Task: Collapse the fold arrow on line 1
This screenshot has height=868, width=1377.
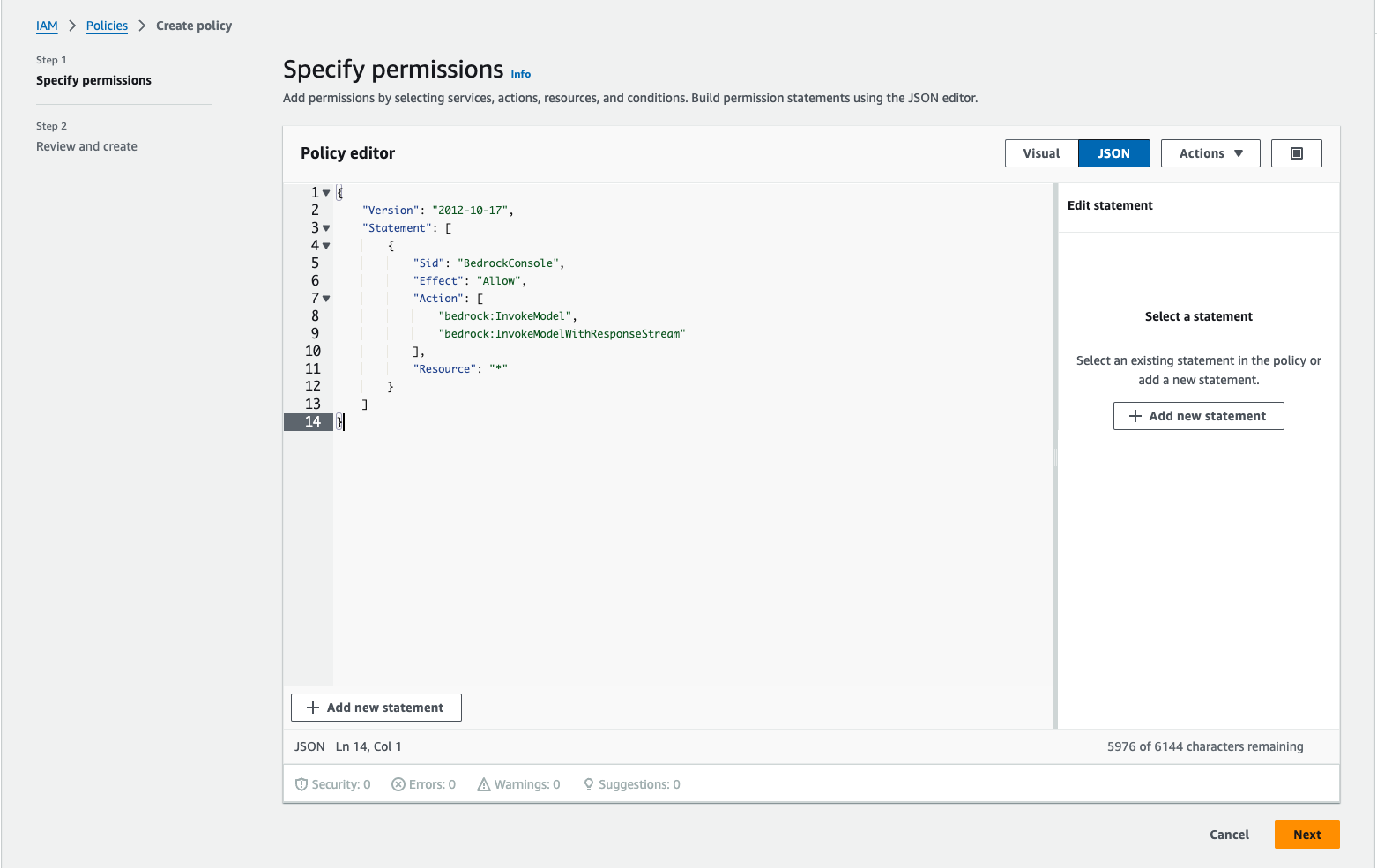Action: point(326,193)
